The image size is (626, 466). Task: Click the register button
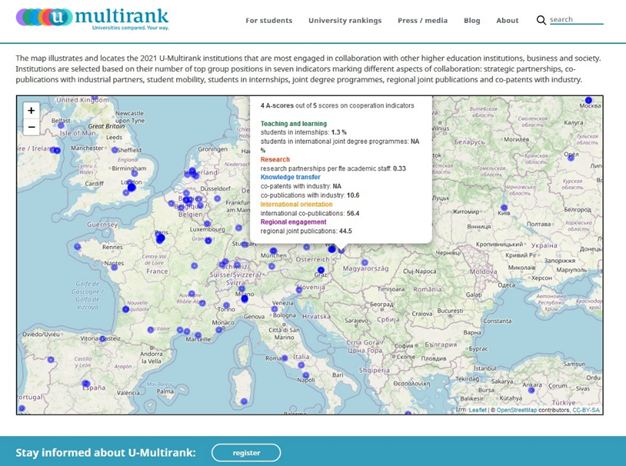[246, 453]
